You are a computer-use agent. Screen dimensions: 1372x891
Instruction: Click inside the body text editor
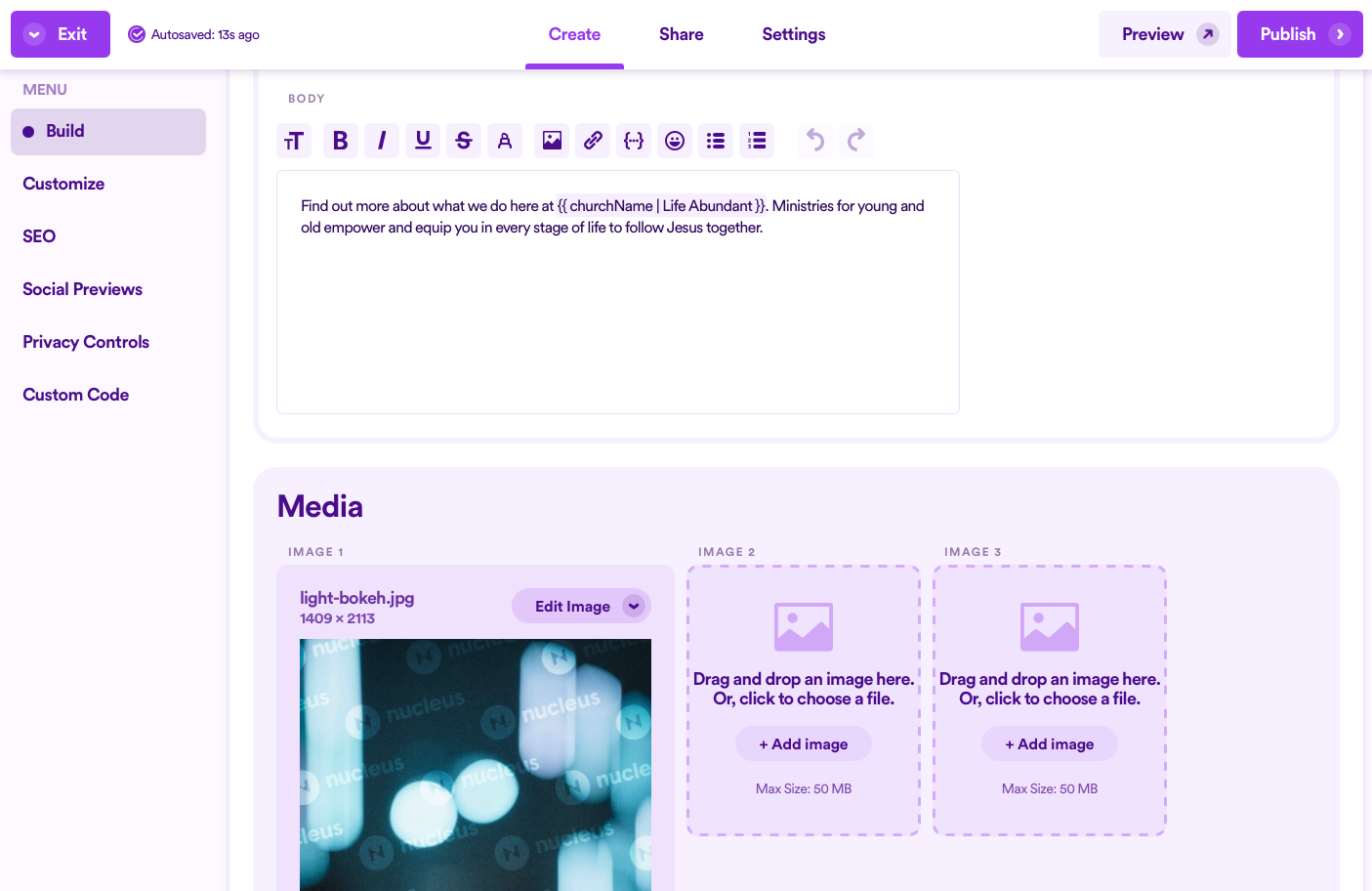[x=618, y=292]
